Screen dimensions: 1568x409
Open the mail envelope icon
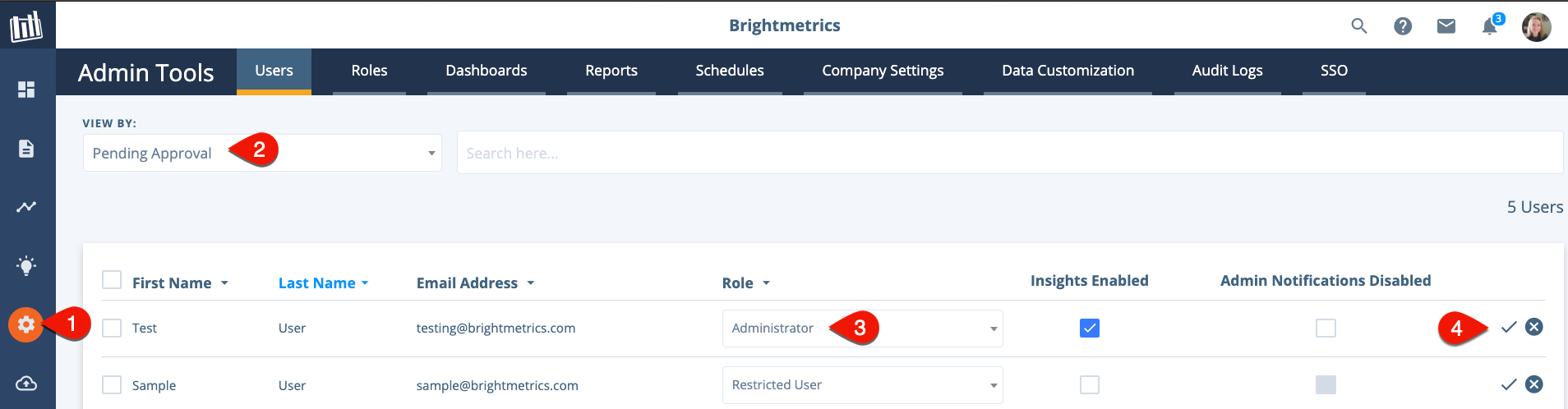pos(1446,26)
